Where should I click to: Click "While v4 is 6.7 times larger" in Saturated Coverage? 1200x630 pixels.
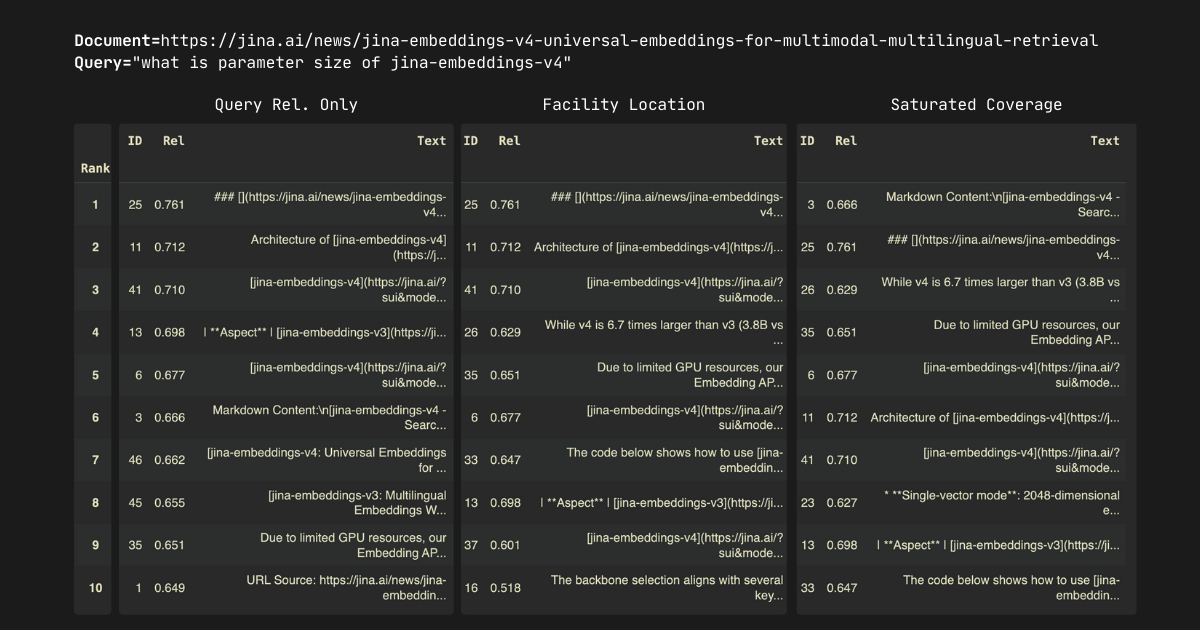(1001, 289)
